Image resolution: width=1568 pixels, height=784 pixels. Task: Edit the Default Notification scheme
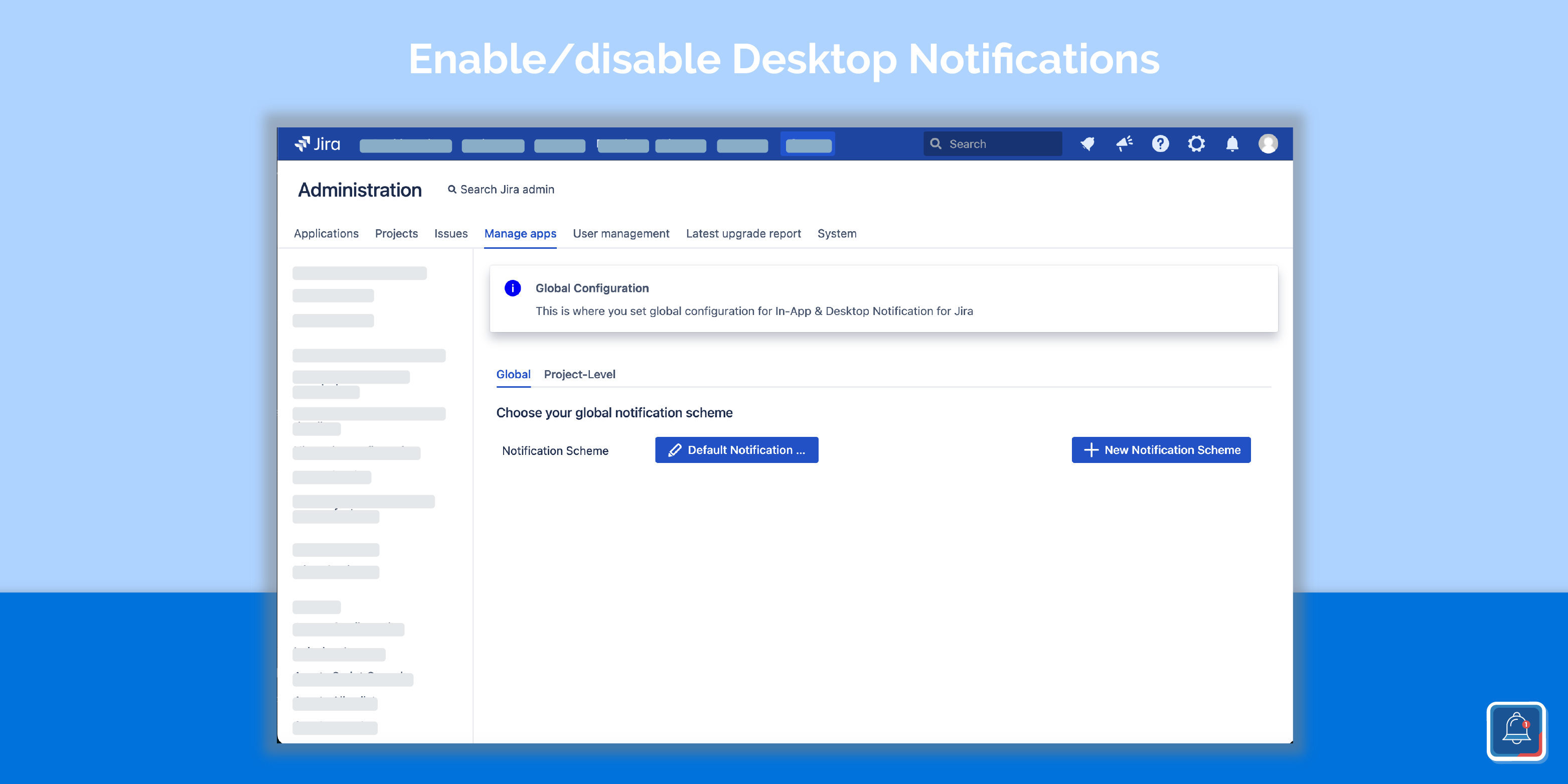736,450
